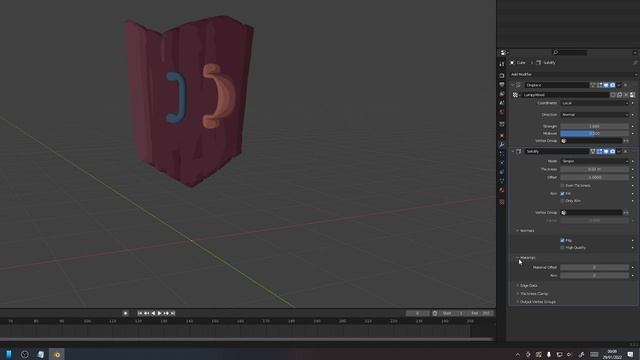Open the Solidify Mode dropdown
This screenshot has height=360, width=640.
[595, 161]
